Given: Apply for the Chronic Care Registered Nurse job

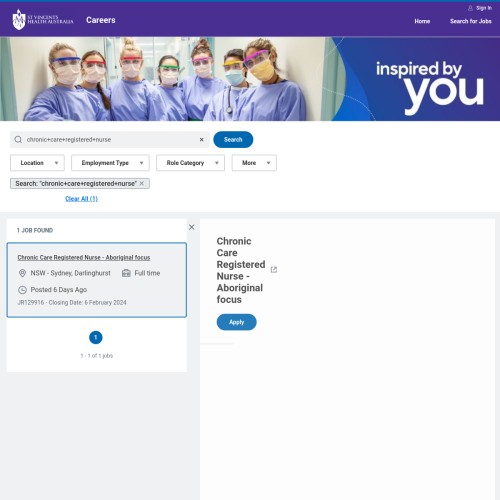Looking at the screenshot, I should (x=236, y=322).
